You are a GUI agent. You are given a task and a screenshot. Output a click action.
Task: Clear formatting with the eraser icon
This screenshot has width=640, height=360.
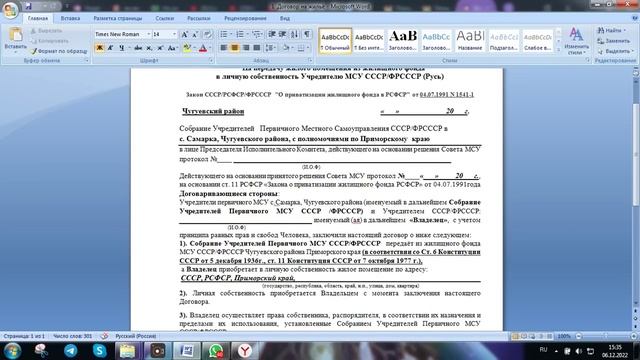[x=208, y=34]
